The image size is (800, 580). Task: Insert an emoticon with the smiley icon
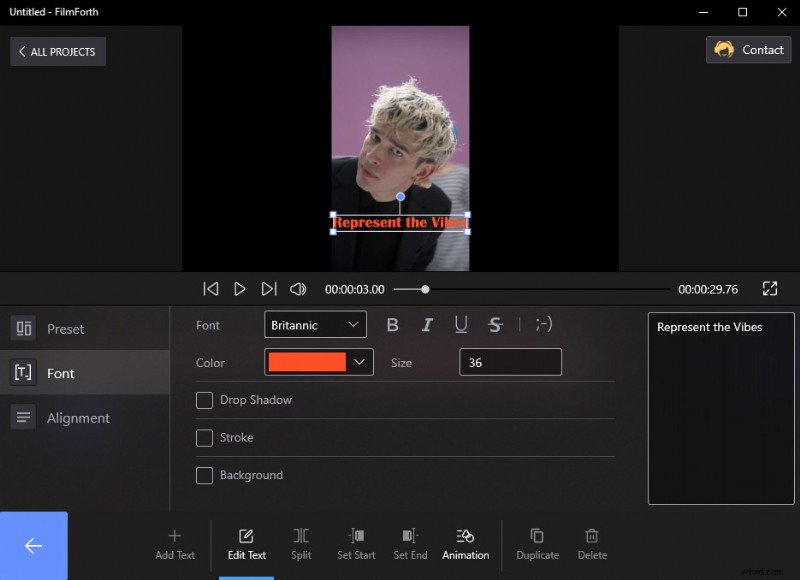(544, 324)
